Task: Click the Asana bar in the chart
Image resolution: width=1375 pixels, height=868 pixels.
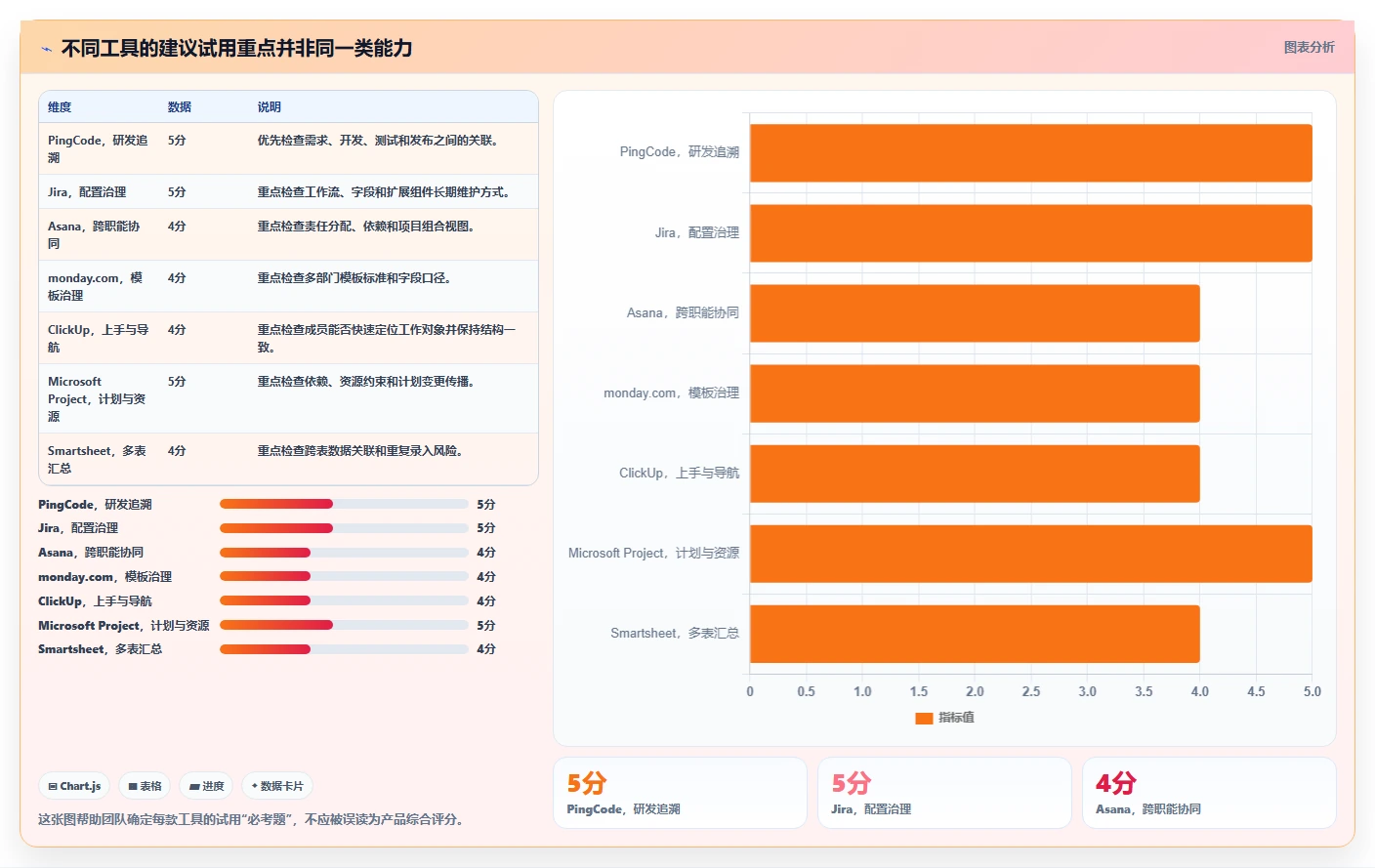Action: [x=975, y=313]
